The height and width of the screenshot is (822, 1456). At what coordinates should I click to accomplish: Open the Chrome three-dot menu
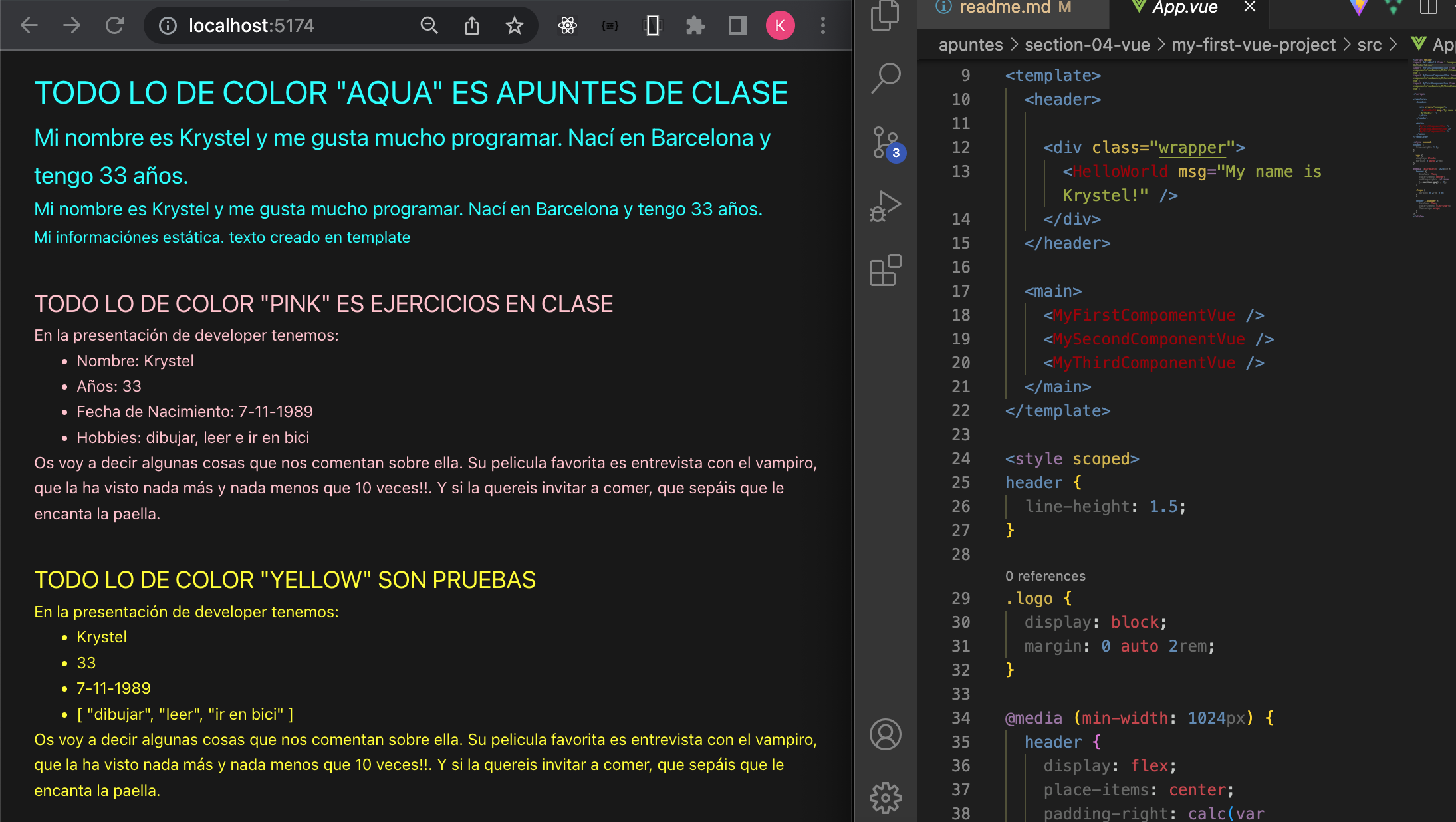pos(822,26)
